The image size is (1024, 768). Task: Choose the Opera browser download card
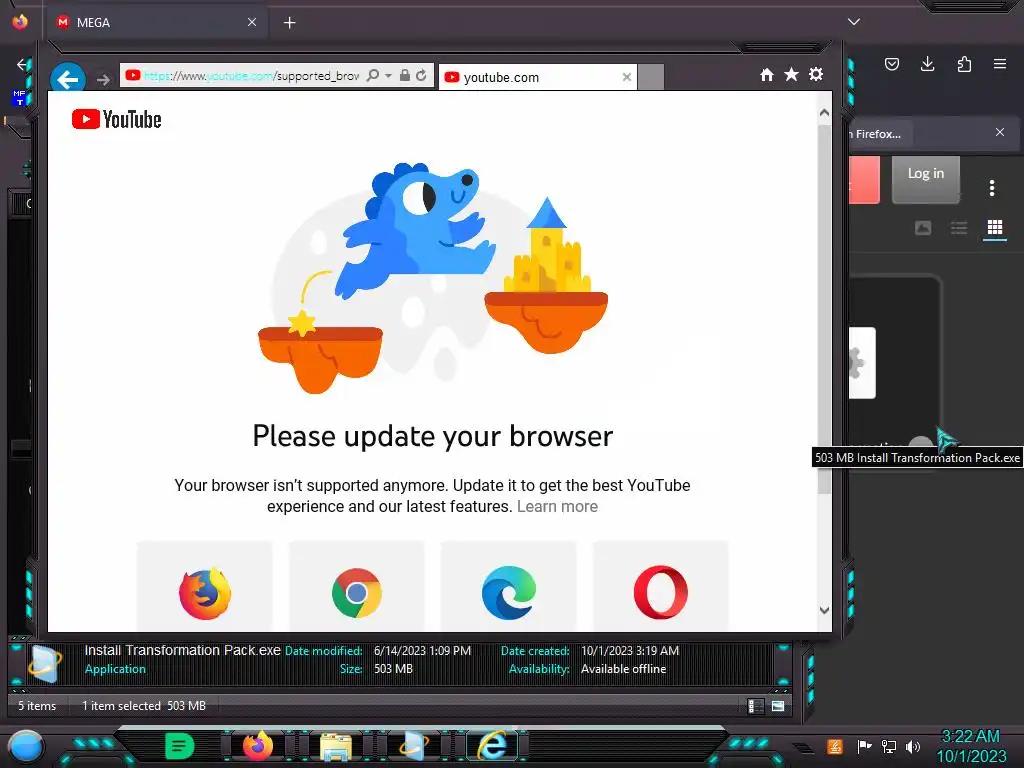tap(660, 586)
